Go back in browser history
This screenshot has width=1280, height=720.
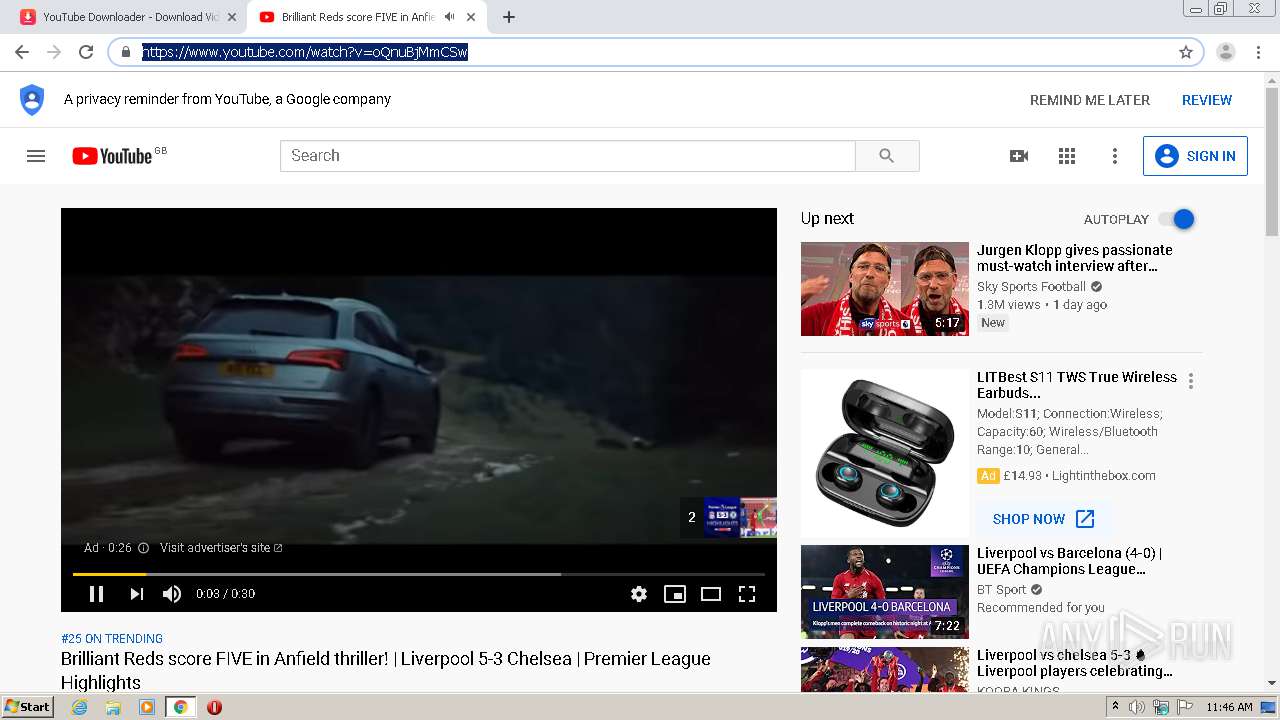pos(22,52)
